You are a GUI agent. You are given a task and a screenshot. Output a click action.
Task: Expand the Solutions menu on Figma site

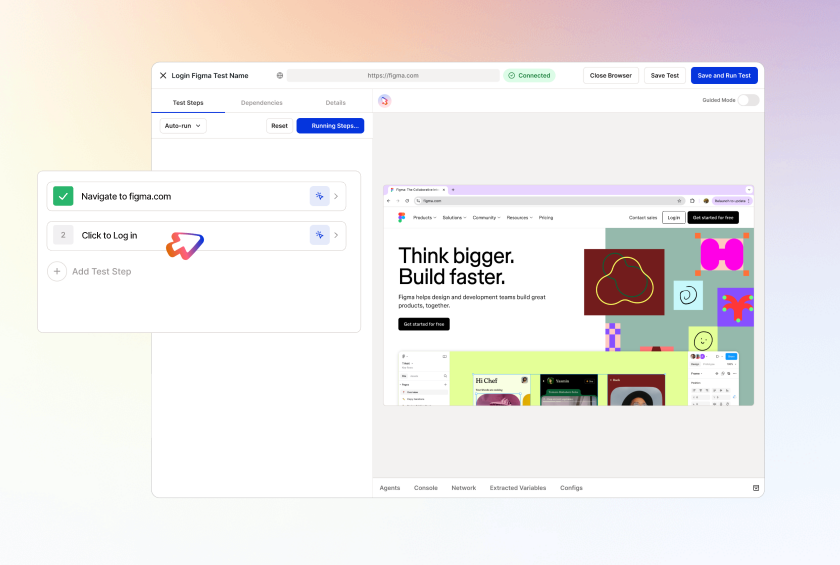[x=454, y=218]
